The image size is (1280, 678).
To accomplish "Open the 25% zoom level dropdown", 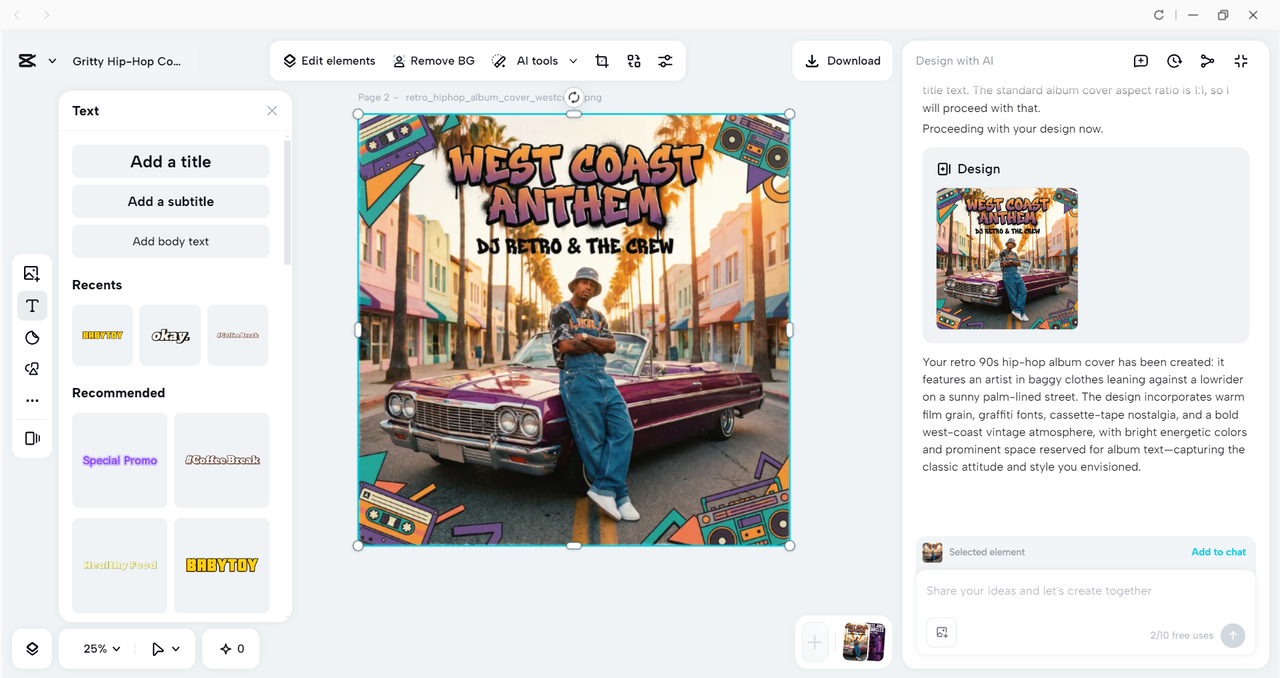I will [x=96, y=648].
